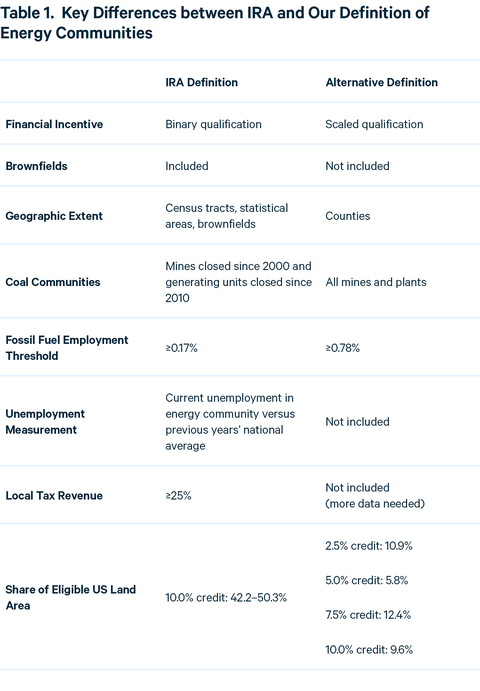Click the Financial Incentive row label
This screenshot has height=691, width=480.
coord(54,124)
